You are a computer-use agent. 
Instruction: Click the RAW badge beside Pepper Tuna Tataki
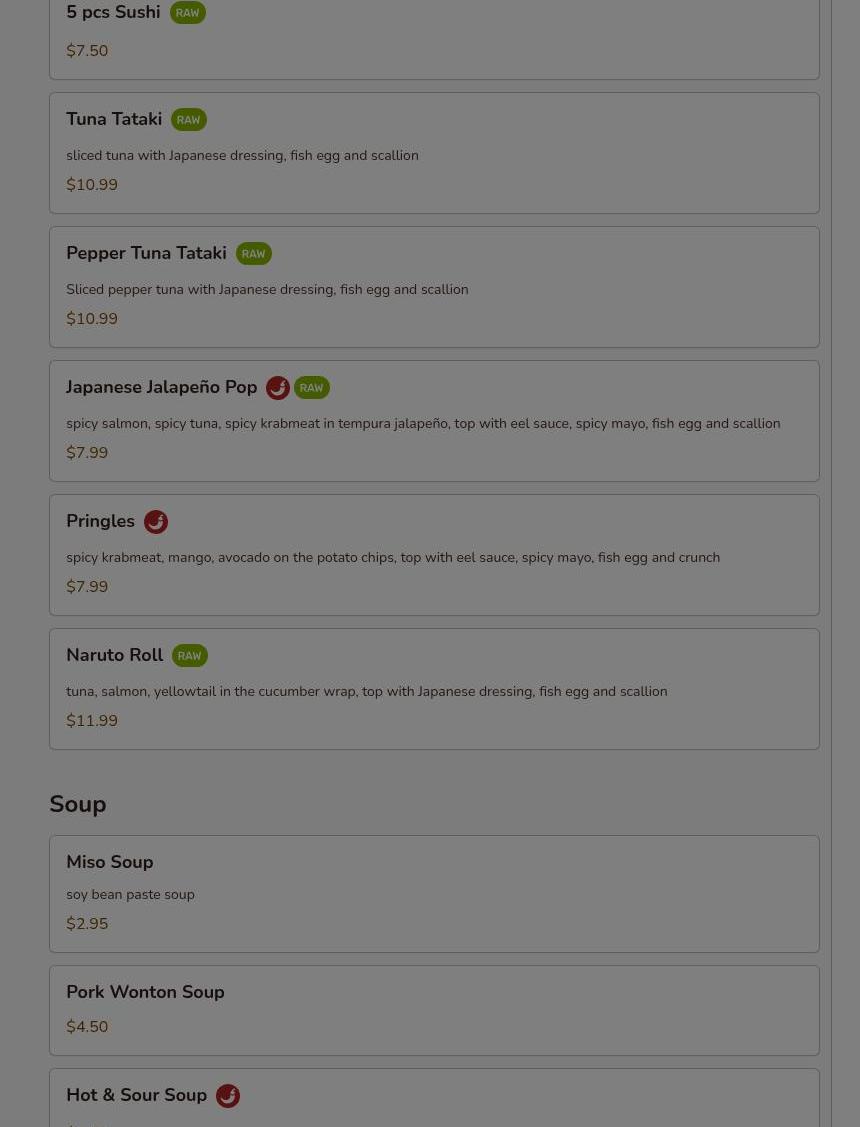click(x=254, y=254)
